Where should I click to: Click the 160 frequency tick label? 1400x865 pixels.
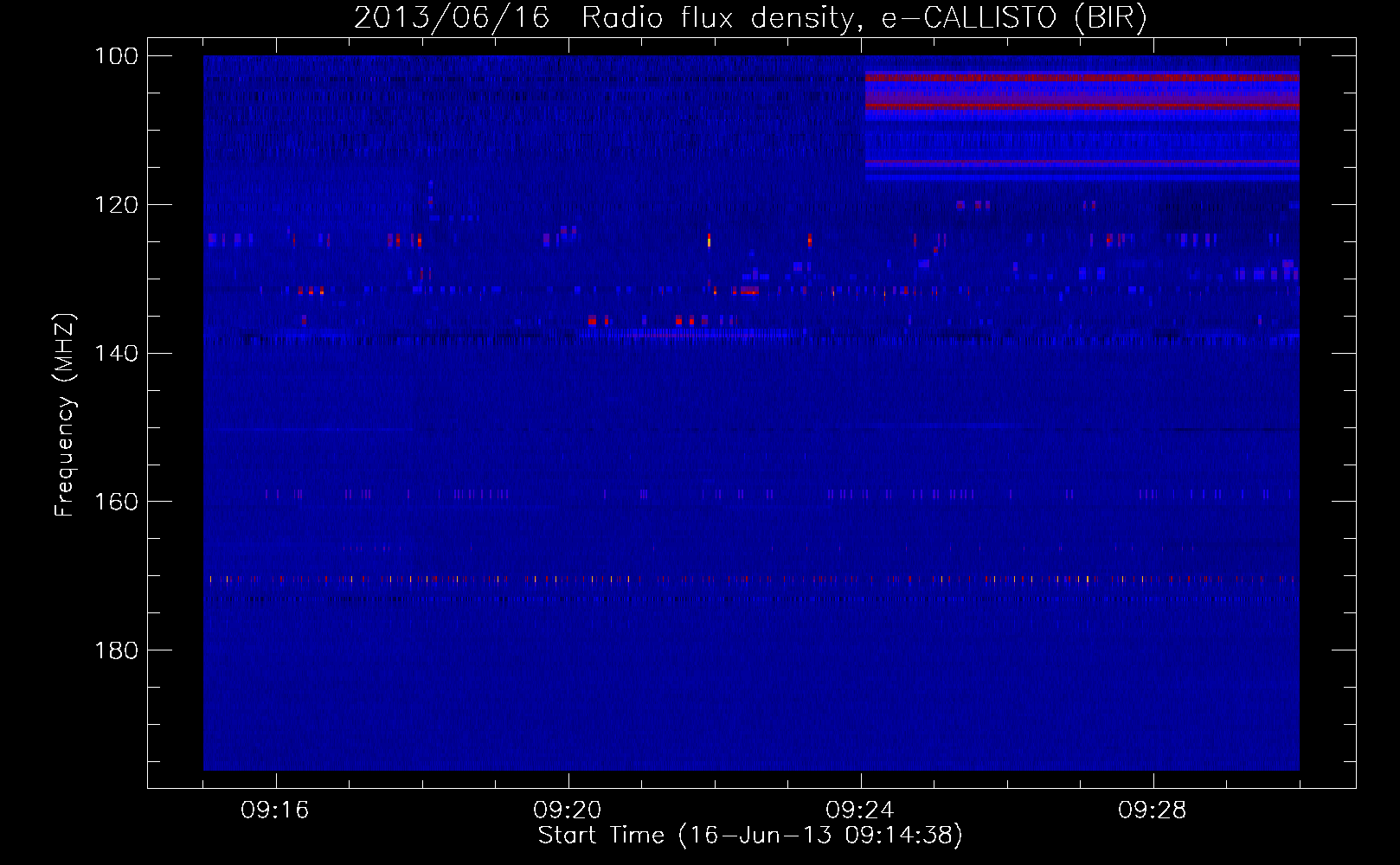click(117, 502)
